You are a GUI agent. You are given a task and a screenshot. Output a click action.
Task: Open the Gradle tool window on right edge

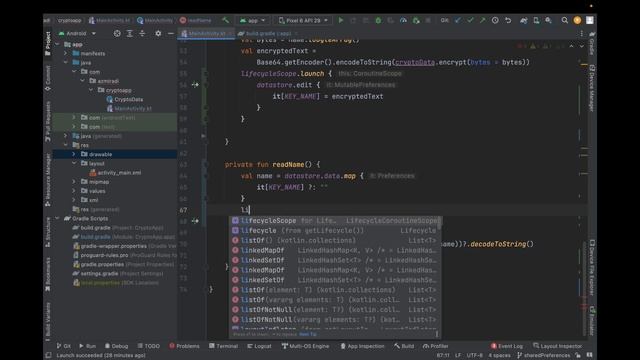pos(592,45)
